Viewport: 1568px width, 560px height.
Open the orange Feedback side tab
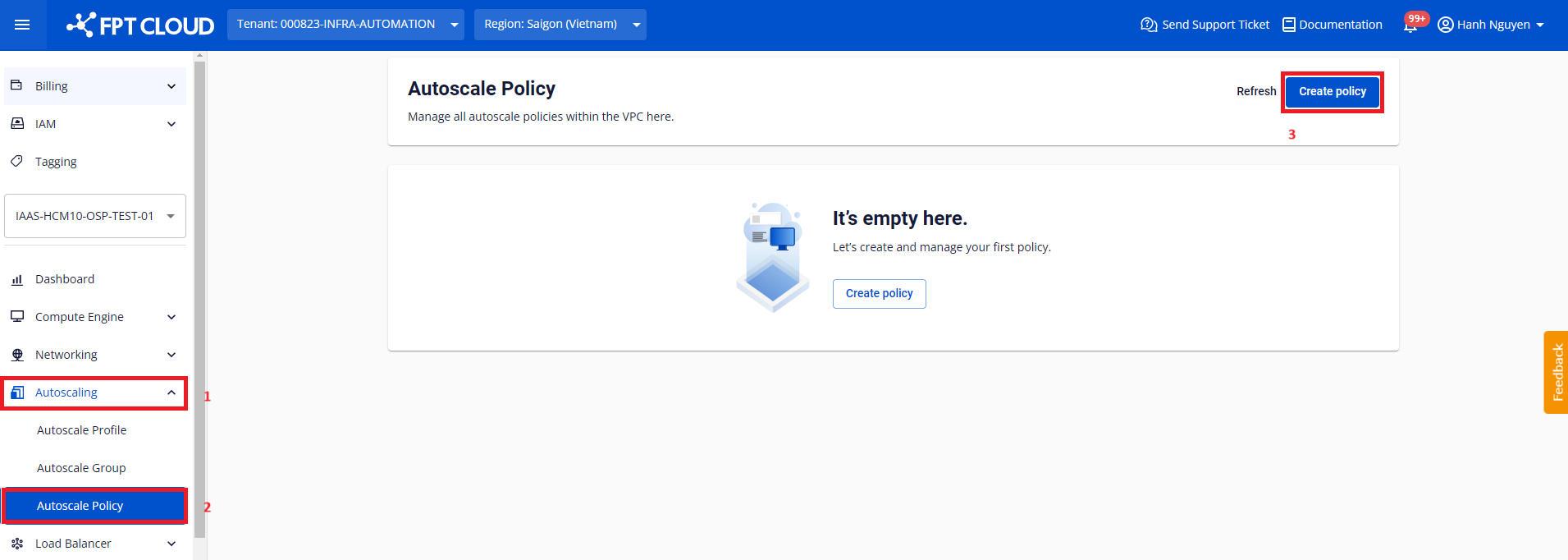[1557, 372]
